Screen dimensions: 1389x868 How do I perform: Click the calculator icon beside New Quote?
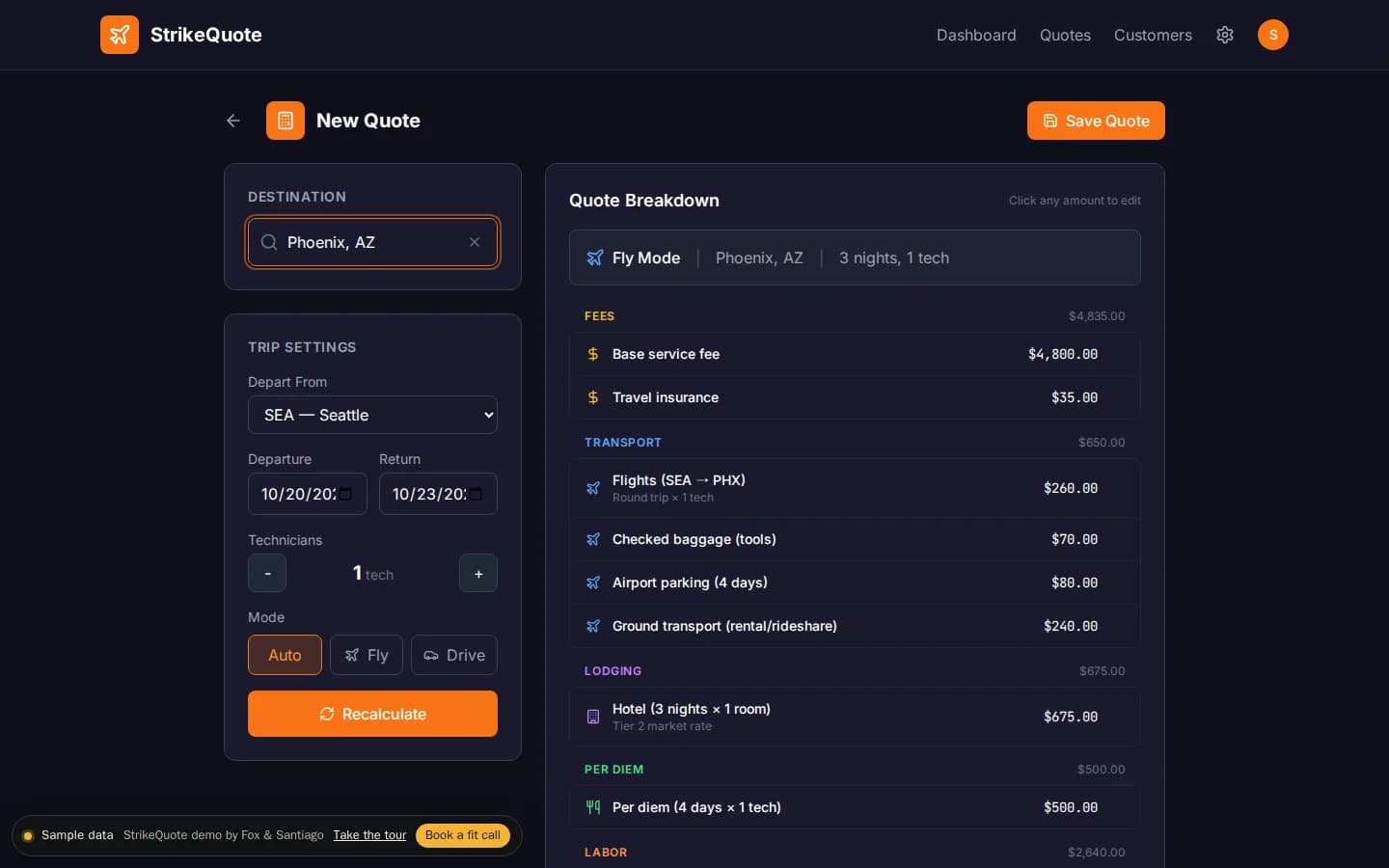pos(286,121)
